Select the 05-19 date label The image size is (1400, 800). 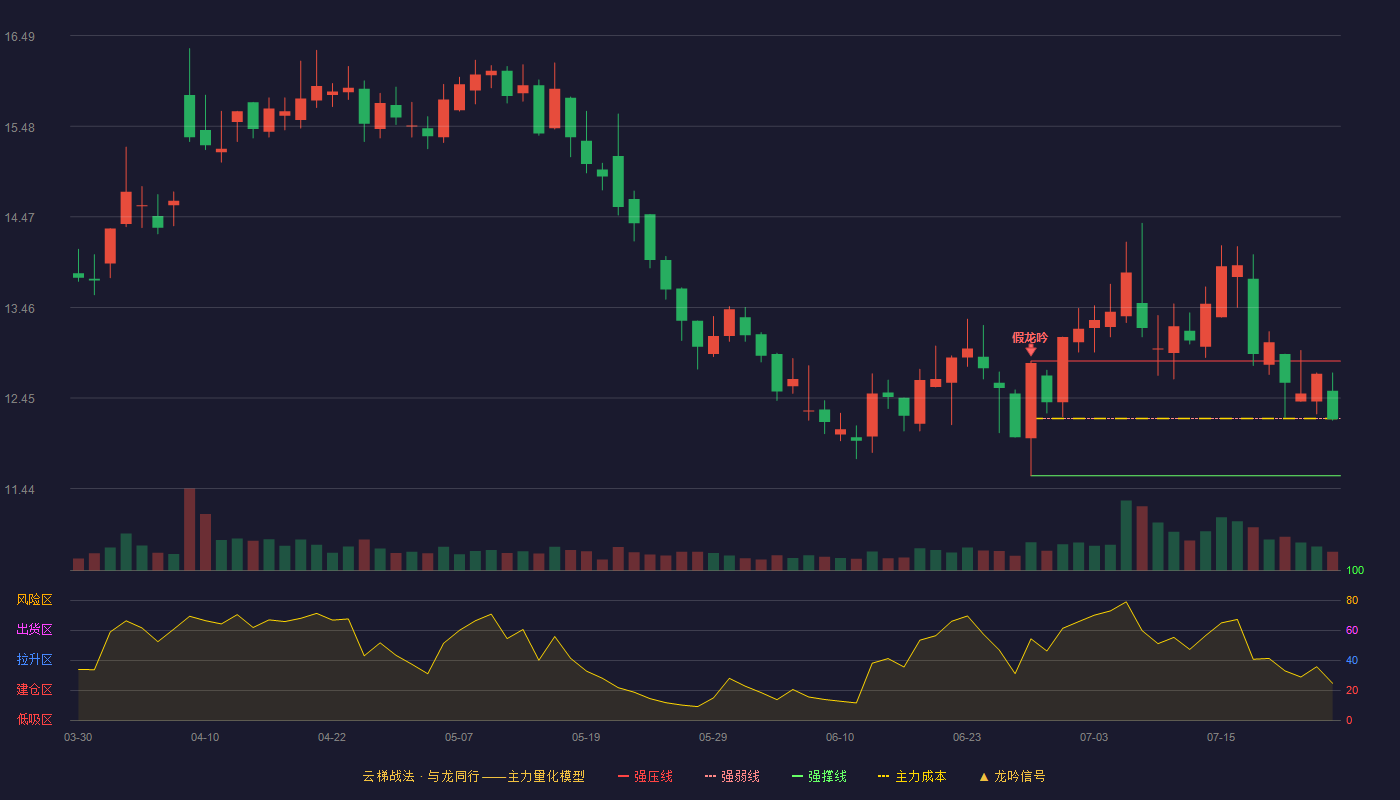click(586, 737)
